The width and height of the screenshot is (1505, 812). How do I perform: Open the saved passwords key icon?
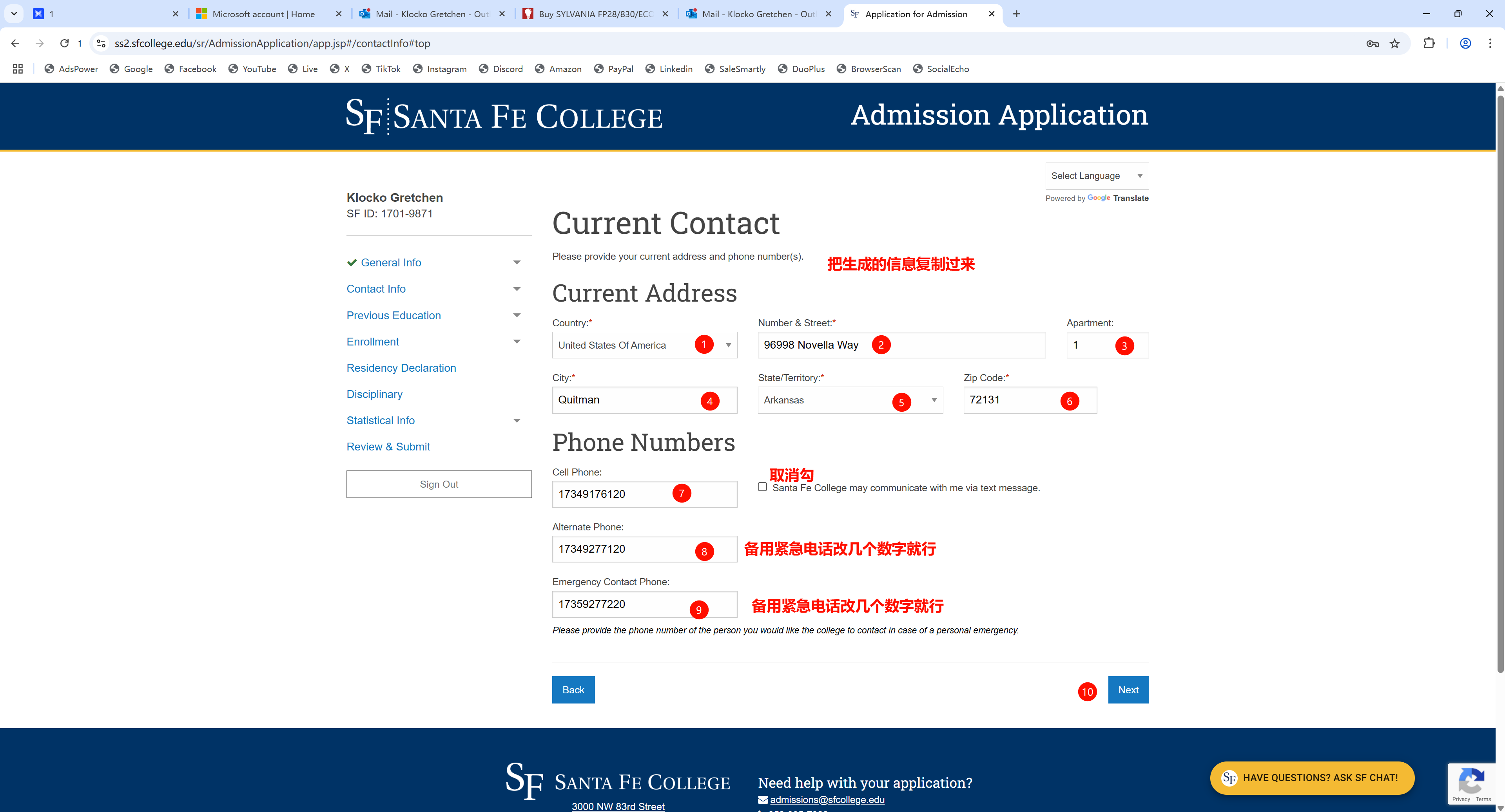click(1373, 43)
